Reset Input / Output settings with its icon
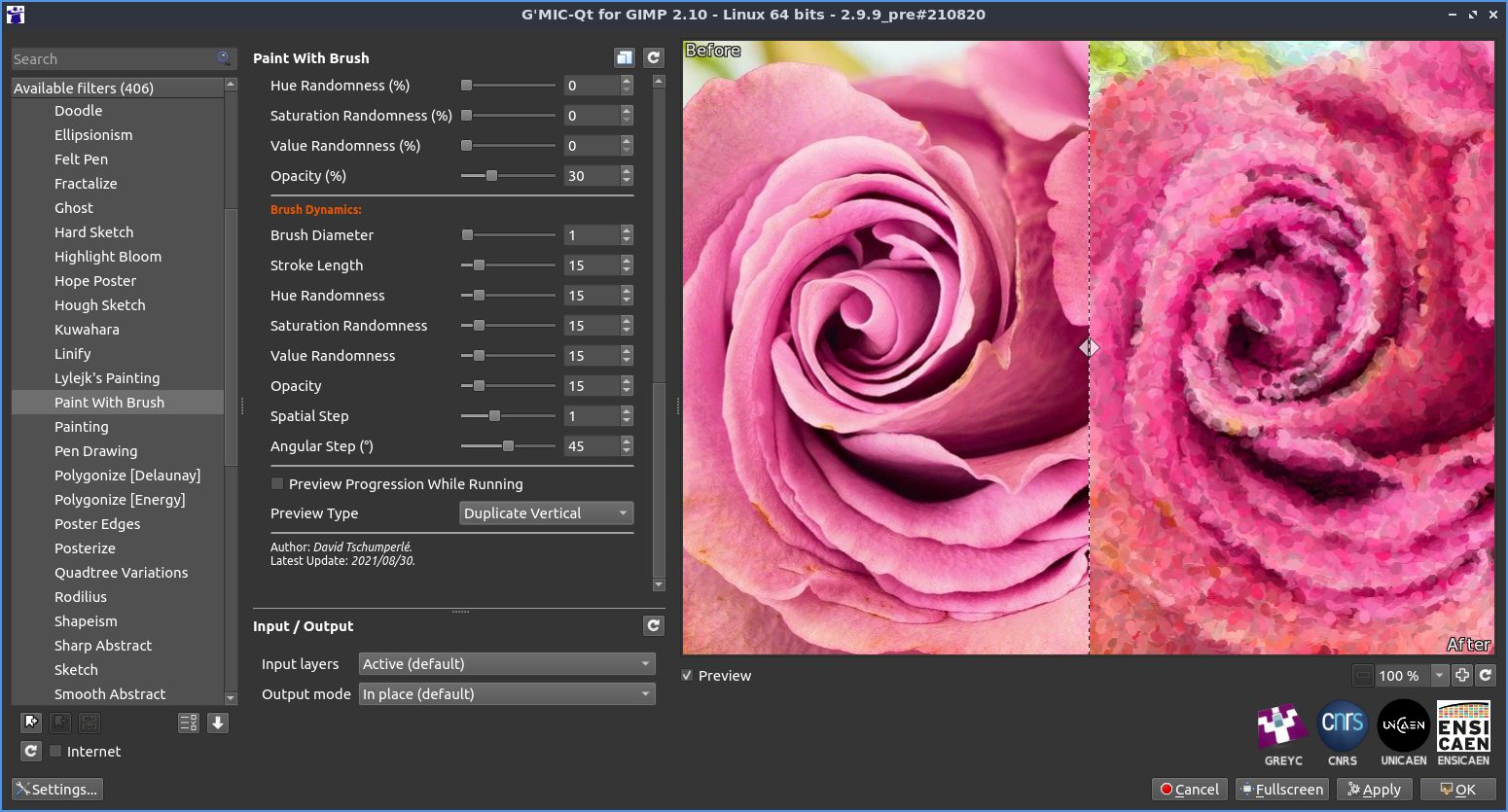This screenshot has width=1508, height=812. (654, 626)
